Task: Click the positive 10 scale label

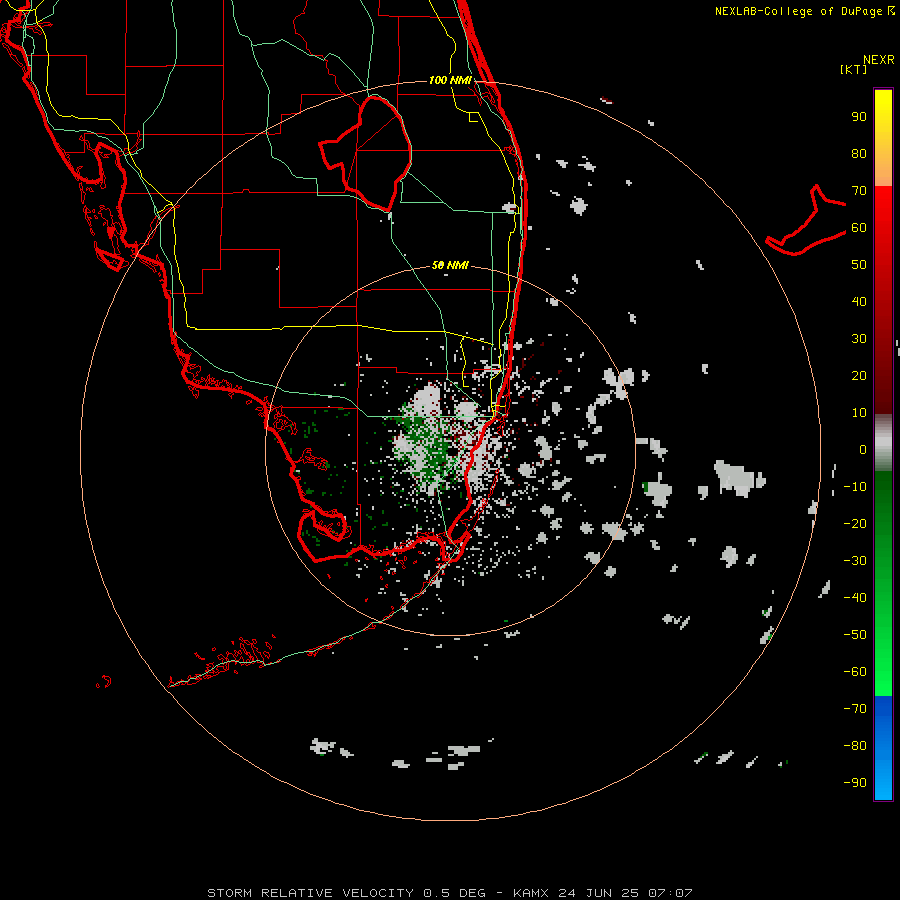Action: point(859,413)
